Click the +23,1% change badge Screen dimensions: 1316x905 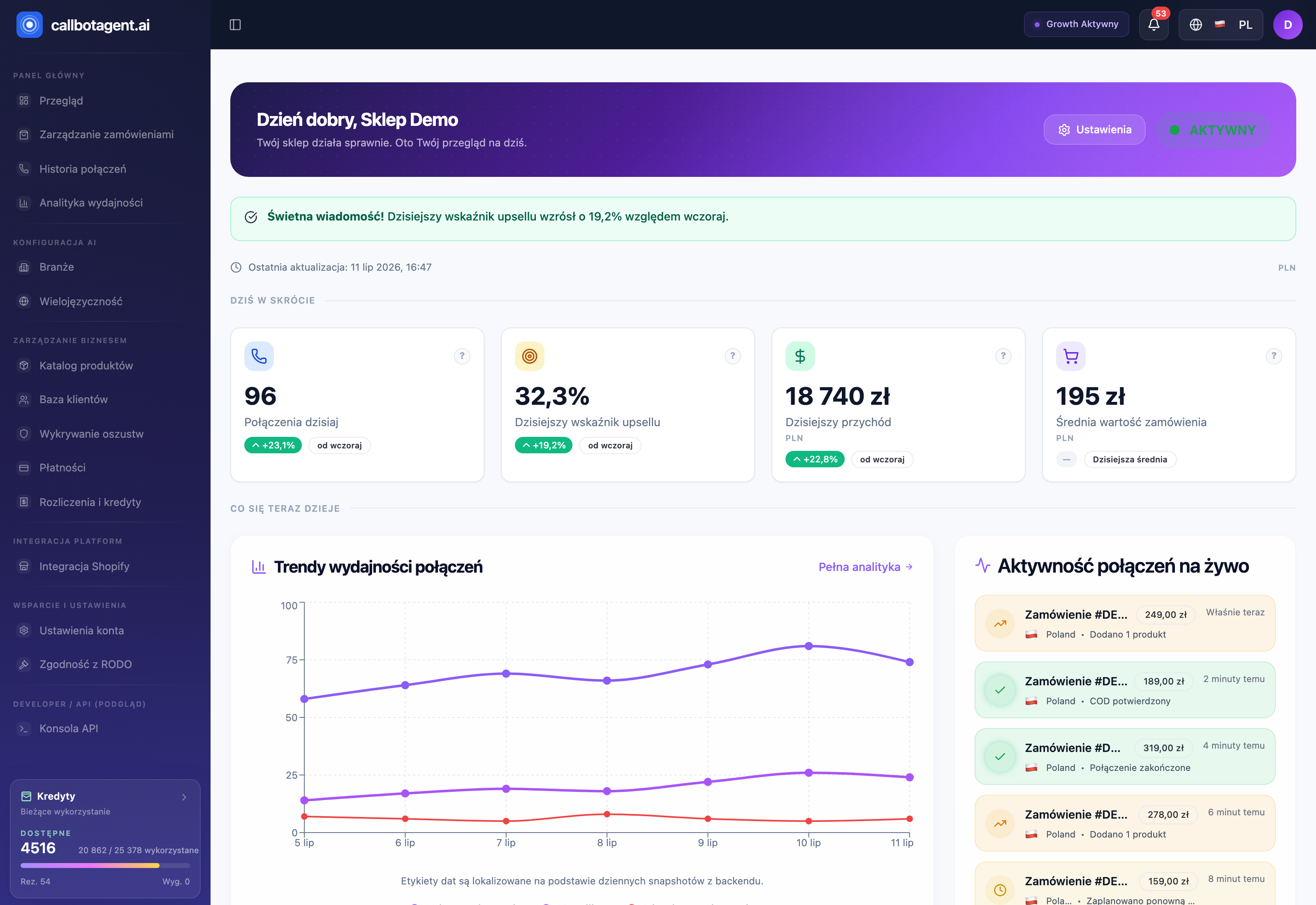pos(273,446)
